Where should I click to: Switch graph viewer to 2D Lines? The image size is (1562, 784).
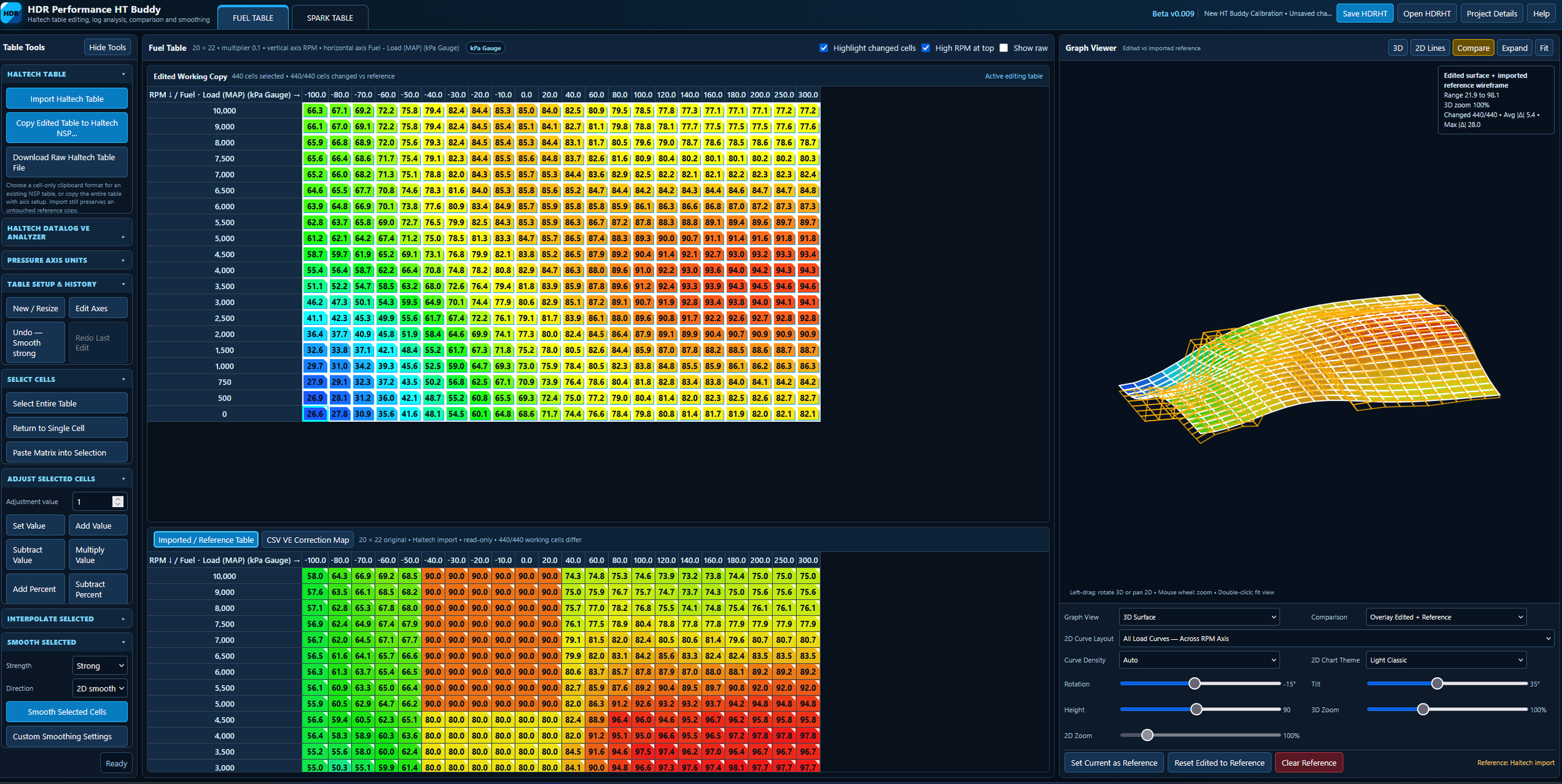click(1430, 48)
